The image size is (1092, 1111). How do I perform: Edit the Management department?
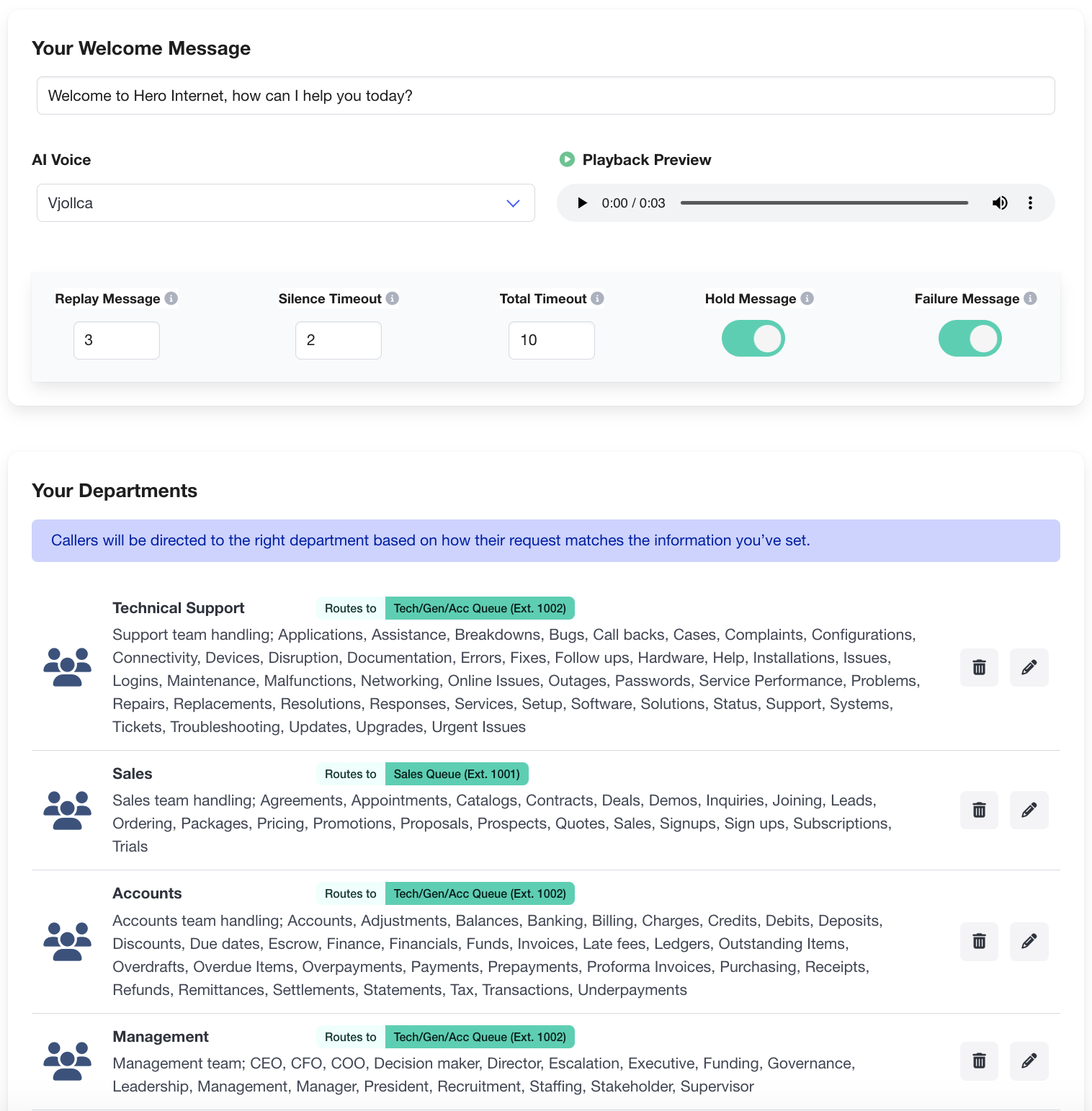(x=1029, y=1061)
